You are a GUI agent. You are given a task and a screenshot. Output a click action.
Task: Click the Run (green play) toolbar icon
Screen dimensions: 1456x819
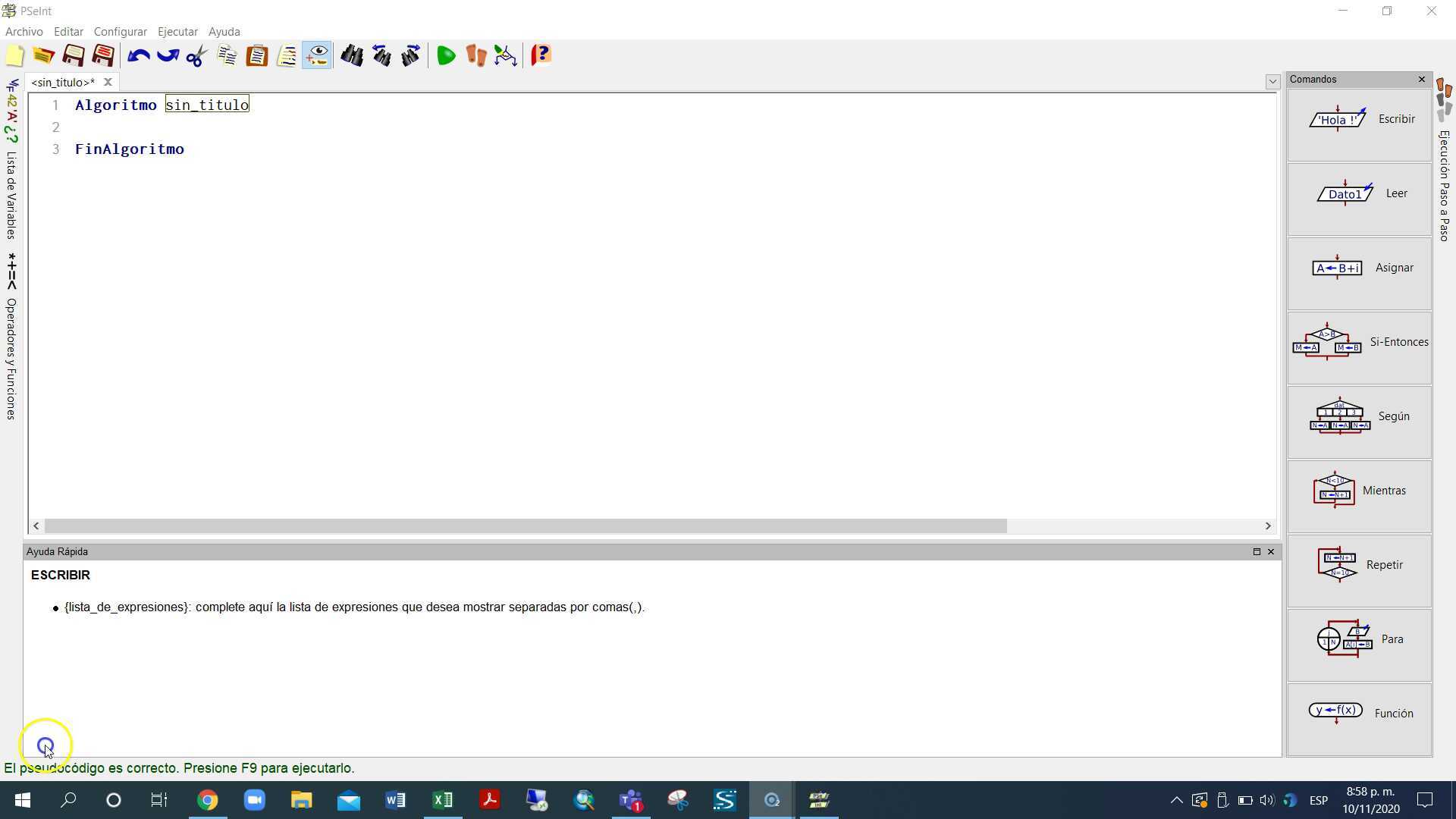(446, 55)
